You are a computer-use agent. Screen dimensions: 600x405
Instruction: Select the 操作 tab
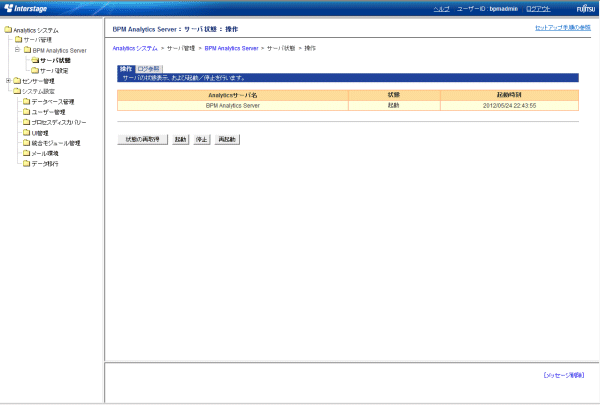coord(126,69)
